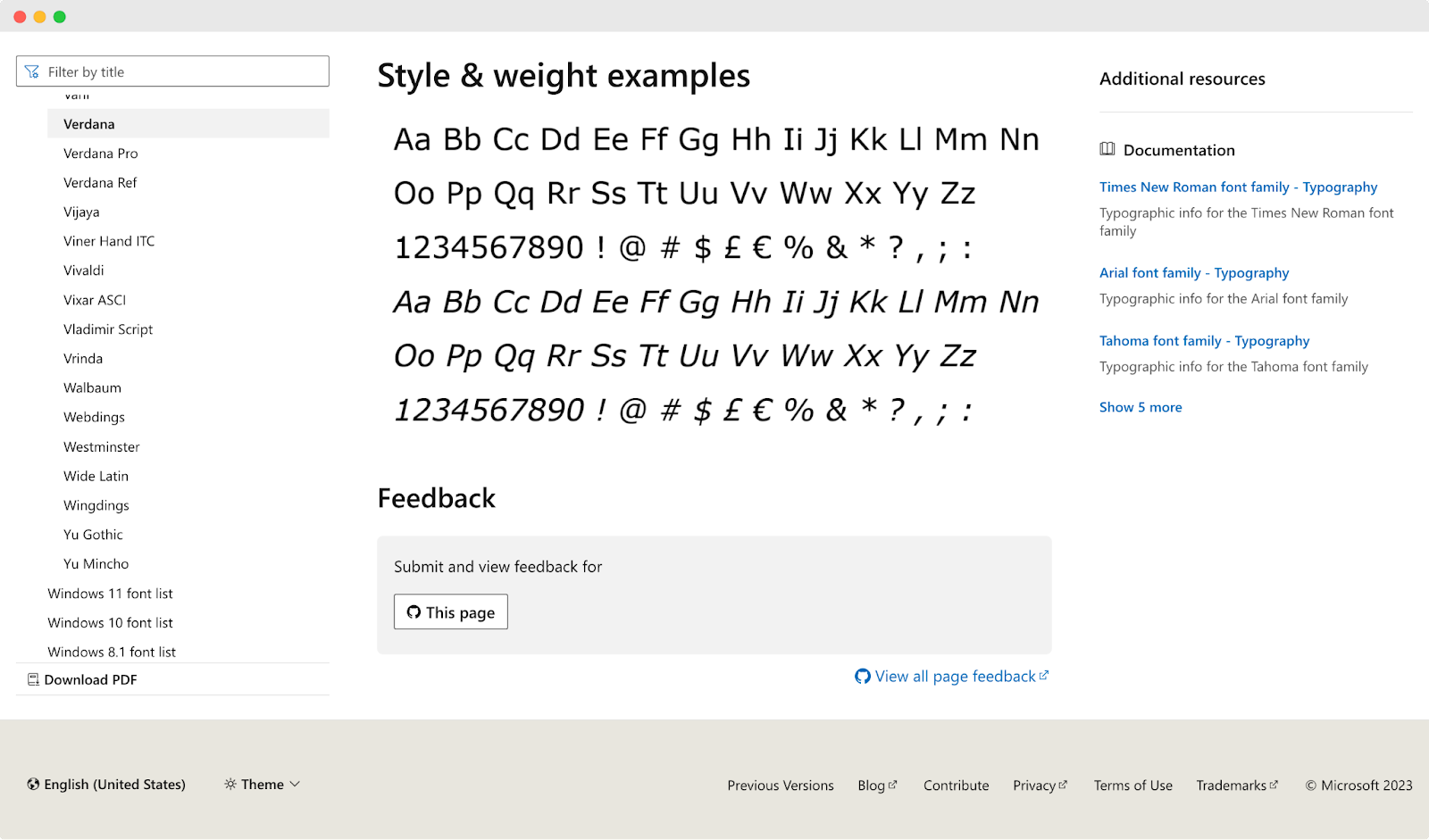Screen dimensions: 1429x840
Task: Click the Download PDF document icon
Action: coord(31,679)
